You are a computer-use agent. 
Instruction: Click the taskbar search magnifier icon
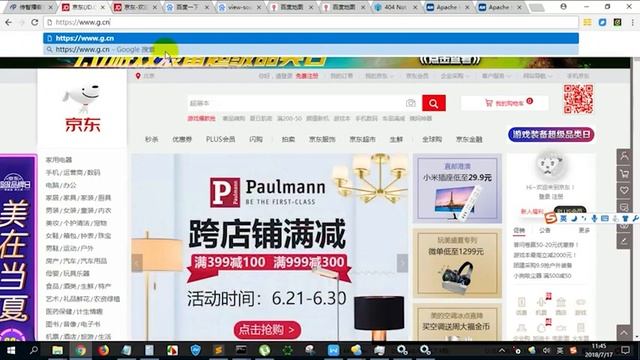[x=34, y=350]
